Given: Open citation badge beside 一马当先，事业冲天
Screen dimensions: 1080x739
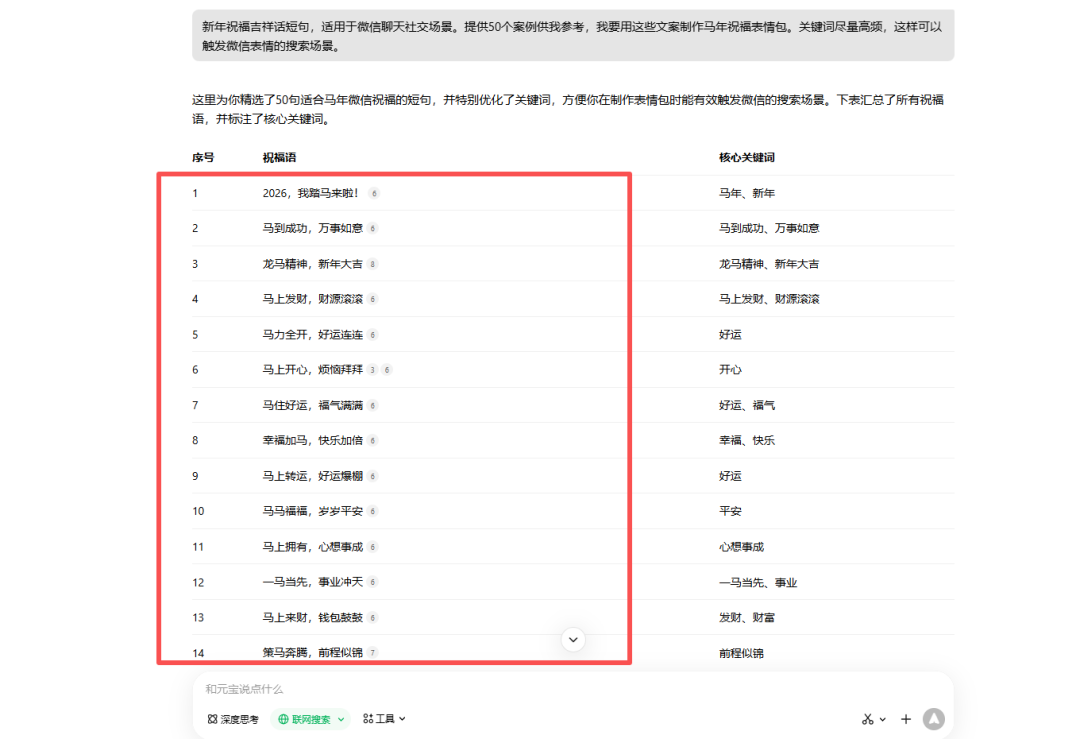Looking at the screenshot, I should (373, 583).
